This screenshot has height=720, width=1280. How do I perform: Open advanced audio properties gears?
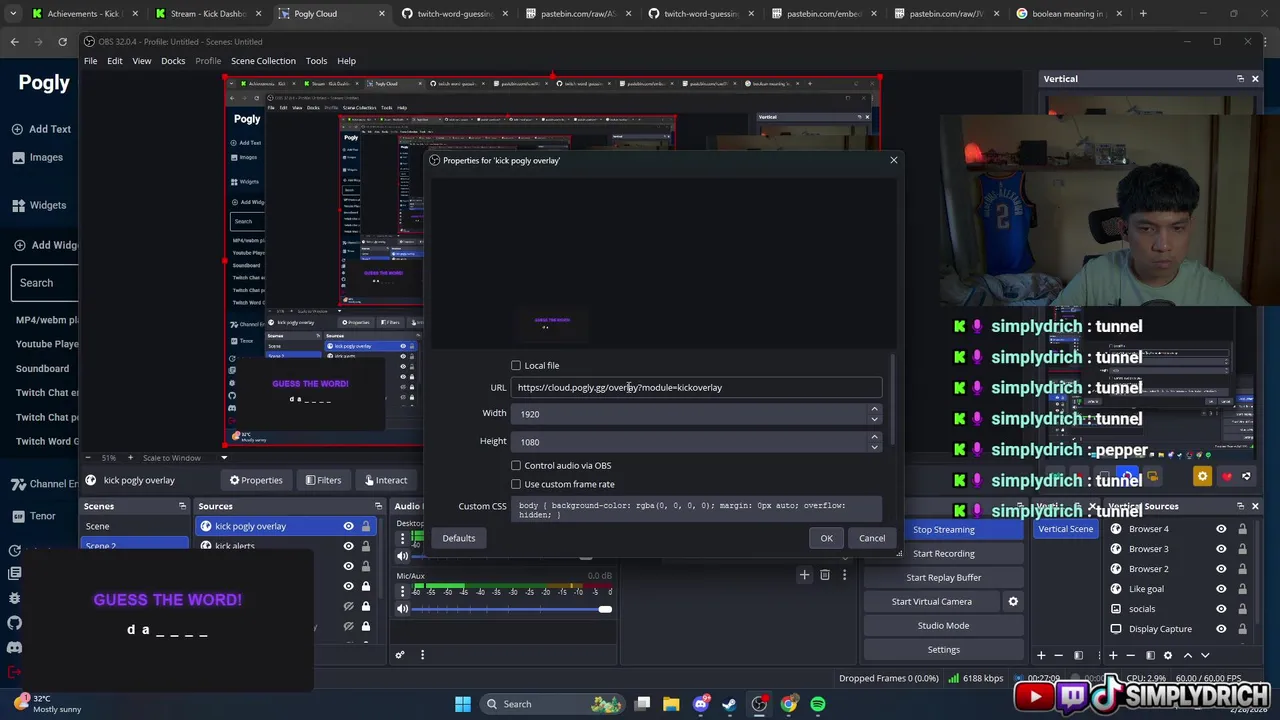[x=399, y=655]
